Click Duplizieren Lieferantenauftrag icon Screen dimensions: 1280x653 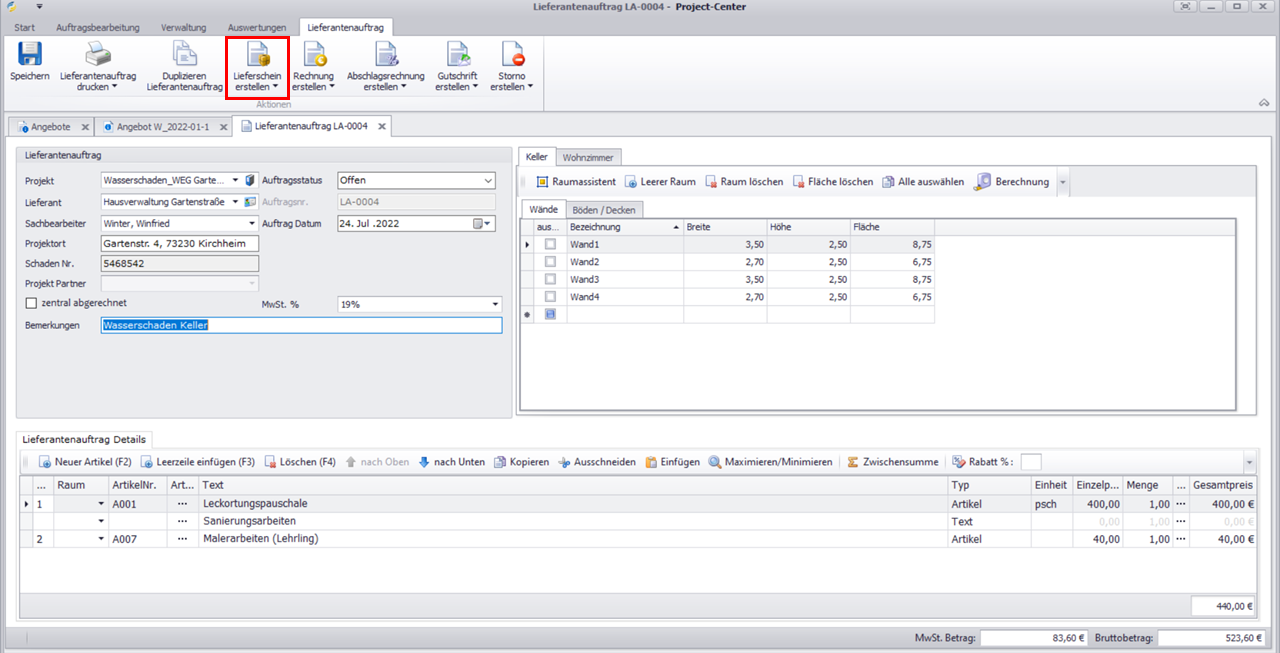pyautogui.click(x=184, y=55)
